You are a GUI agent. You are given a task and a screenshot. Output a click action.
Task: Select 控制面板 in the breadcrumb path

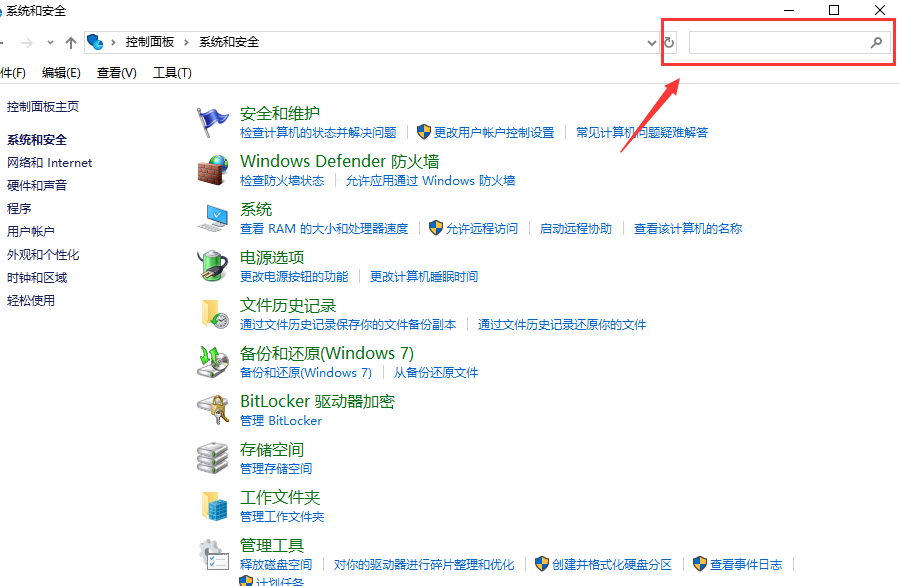pyautogui.click(x=150, y=42)
